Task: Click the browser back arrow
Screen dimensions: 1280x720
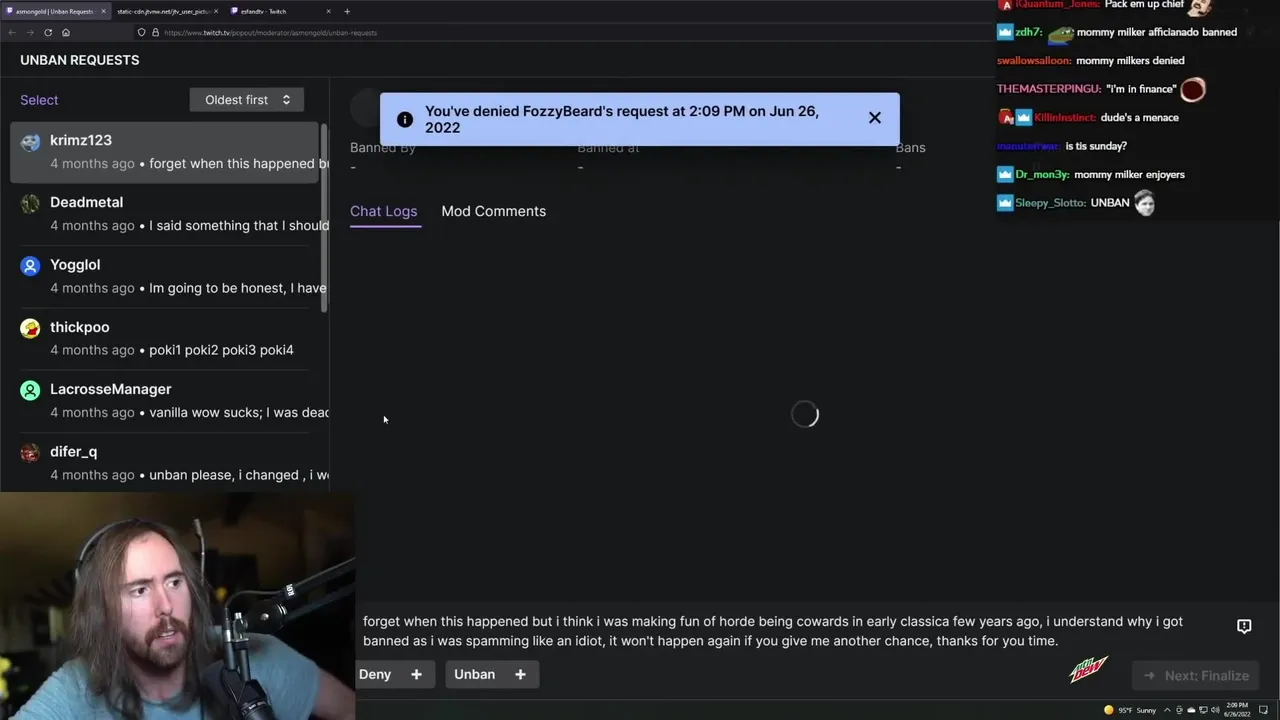Action: [12, 32]
